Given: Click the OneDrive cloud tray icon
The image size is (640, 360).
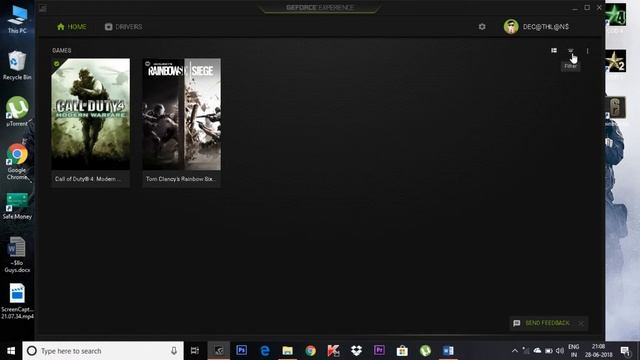Looking at the screenshot, I should pos(537,351).
